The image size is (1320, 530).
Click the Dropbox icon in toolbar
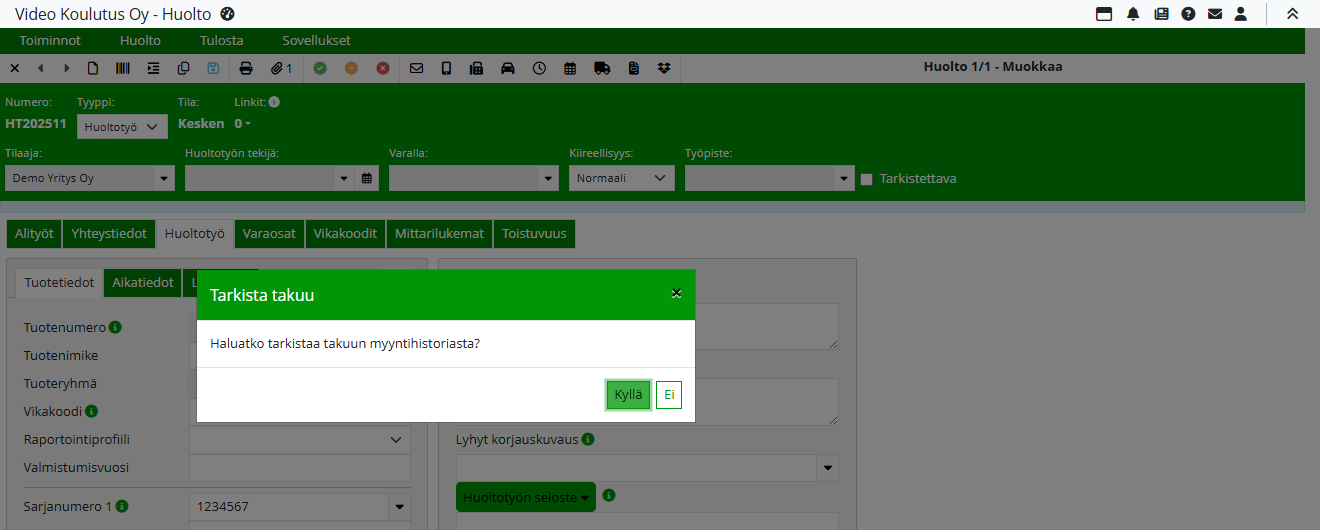(664, 68)
